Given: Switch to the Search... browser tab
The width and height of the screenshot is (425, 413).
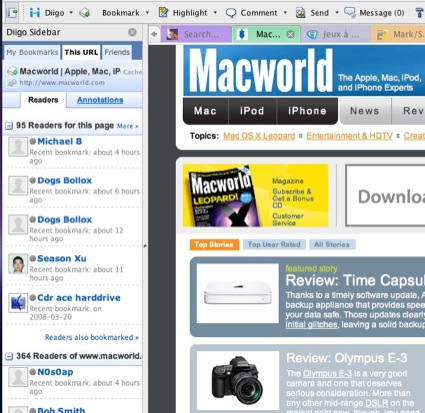Looking at the screenshot, I should [x=196, y=34].
